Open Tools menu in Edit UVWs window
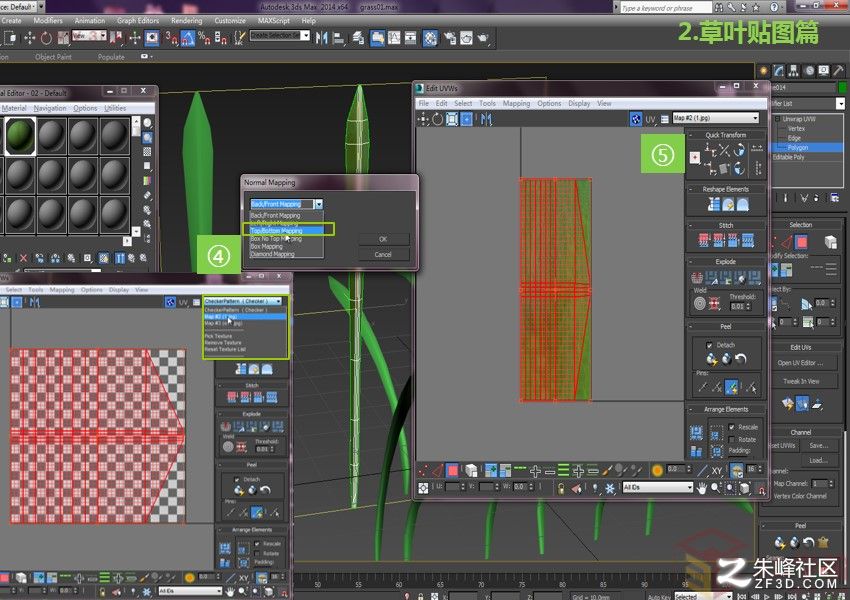Image resolution: width=850 pixels, height=600 pixels. coord(487,103)
